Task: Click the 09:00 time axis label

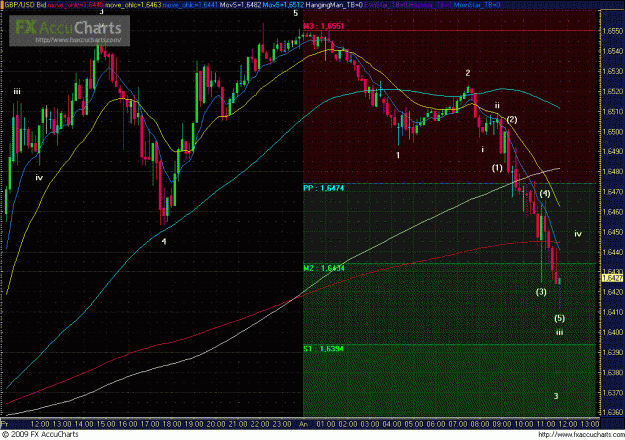Action: click(501, 424)
